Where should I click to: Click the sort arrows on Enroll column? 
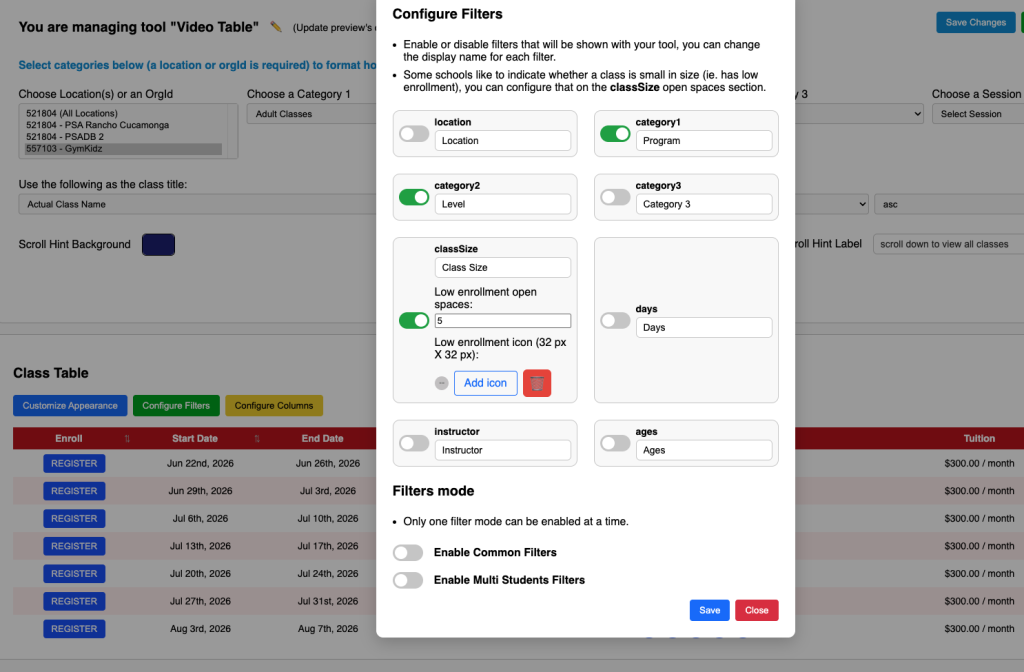(127, 439)
